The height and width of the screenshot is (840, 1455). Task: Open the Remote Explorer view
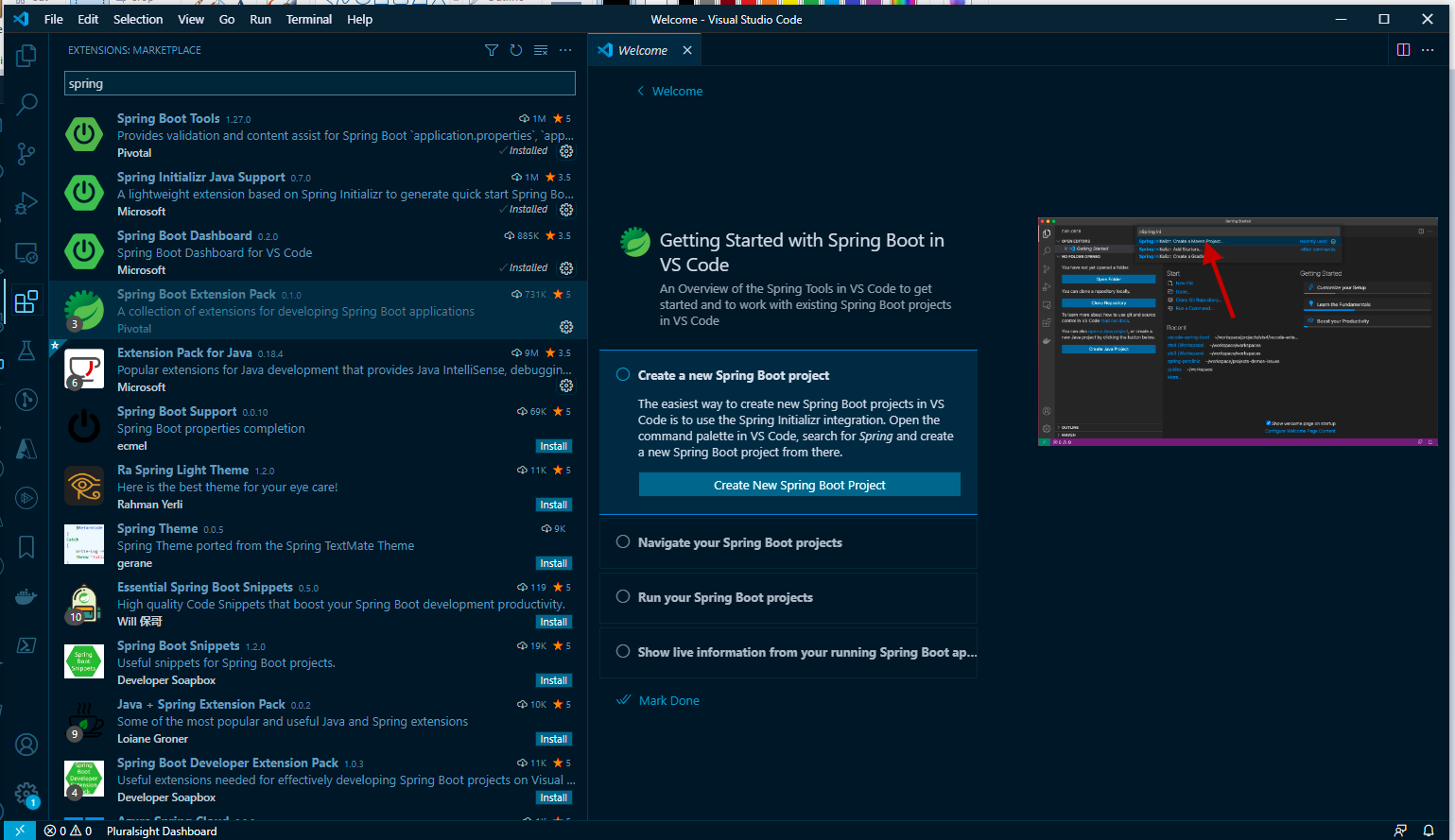[26, 252]
